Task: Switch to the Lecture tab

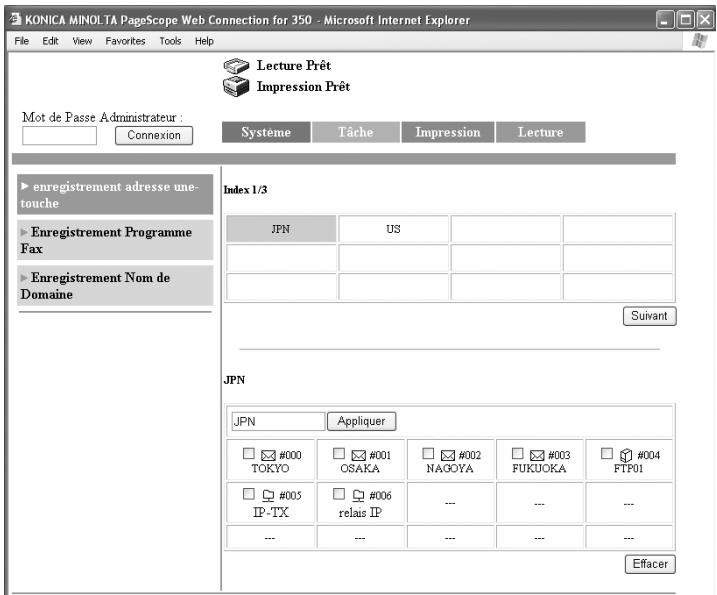Action: click(x=540, y=132)
